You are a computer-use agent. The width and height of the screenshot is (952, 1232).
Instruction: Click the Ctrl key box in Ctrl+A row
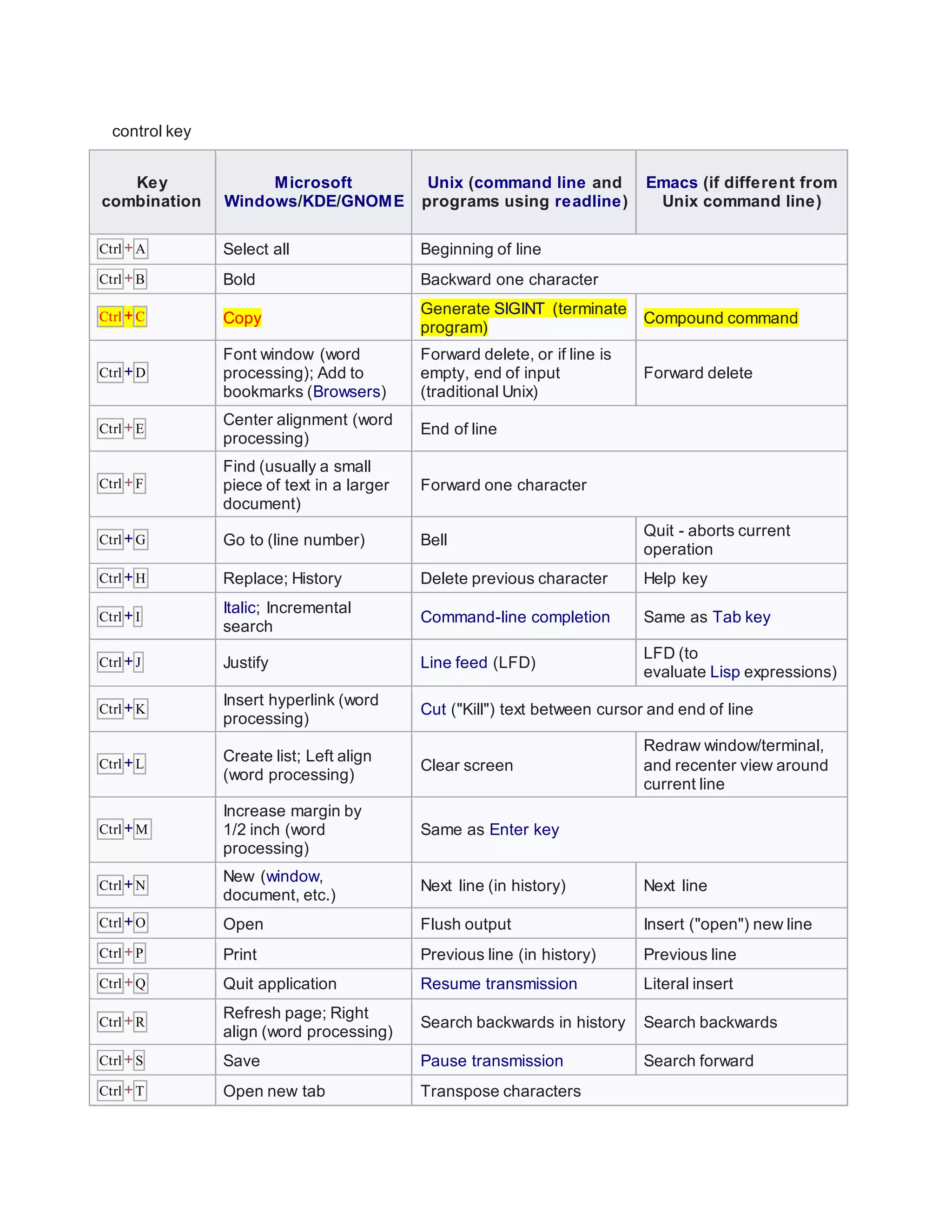pyautogui.click(x=110, y=249)
